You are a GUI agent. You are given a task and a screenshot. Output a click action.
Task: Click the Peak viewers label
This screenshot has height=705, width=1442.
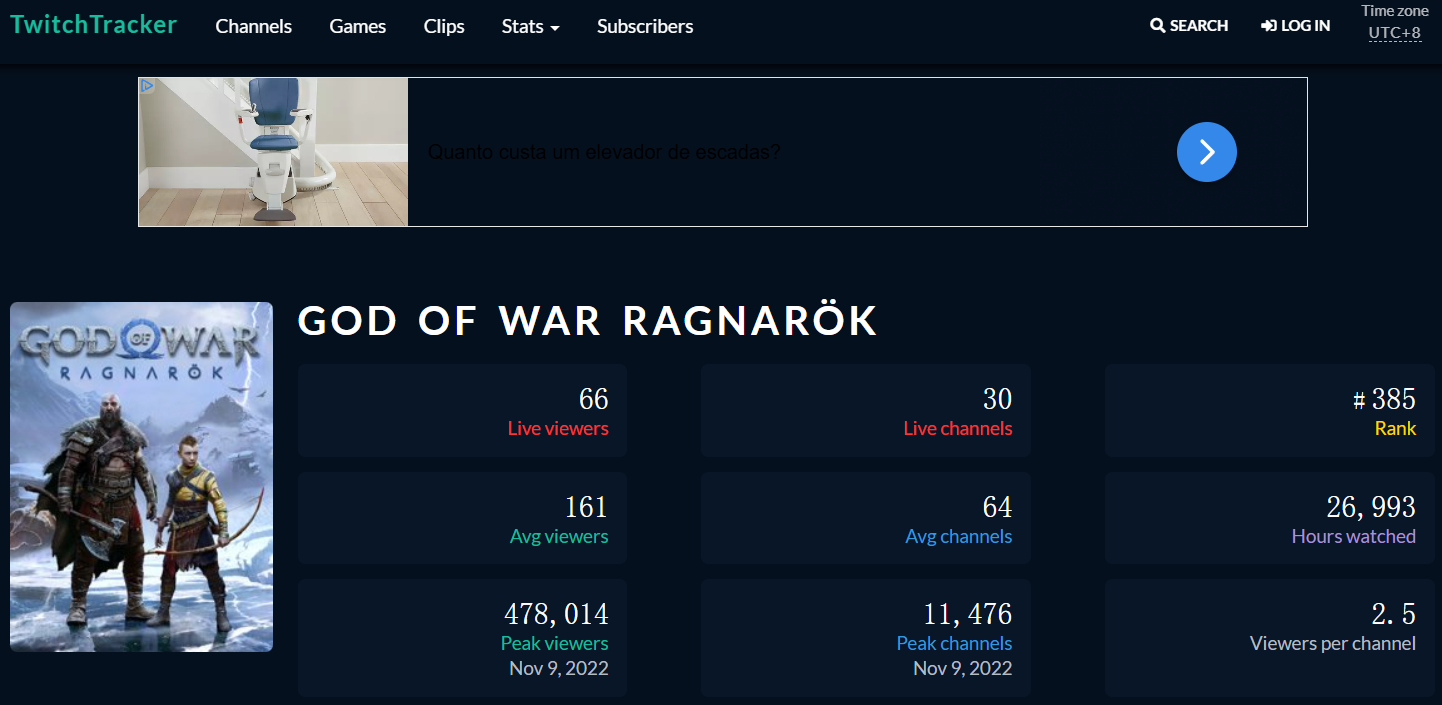click(x=554, y=643)
